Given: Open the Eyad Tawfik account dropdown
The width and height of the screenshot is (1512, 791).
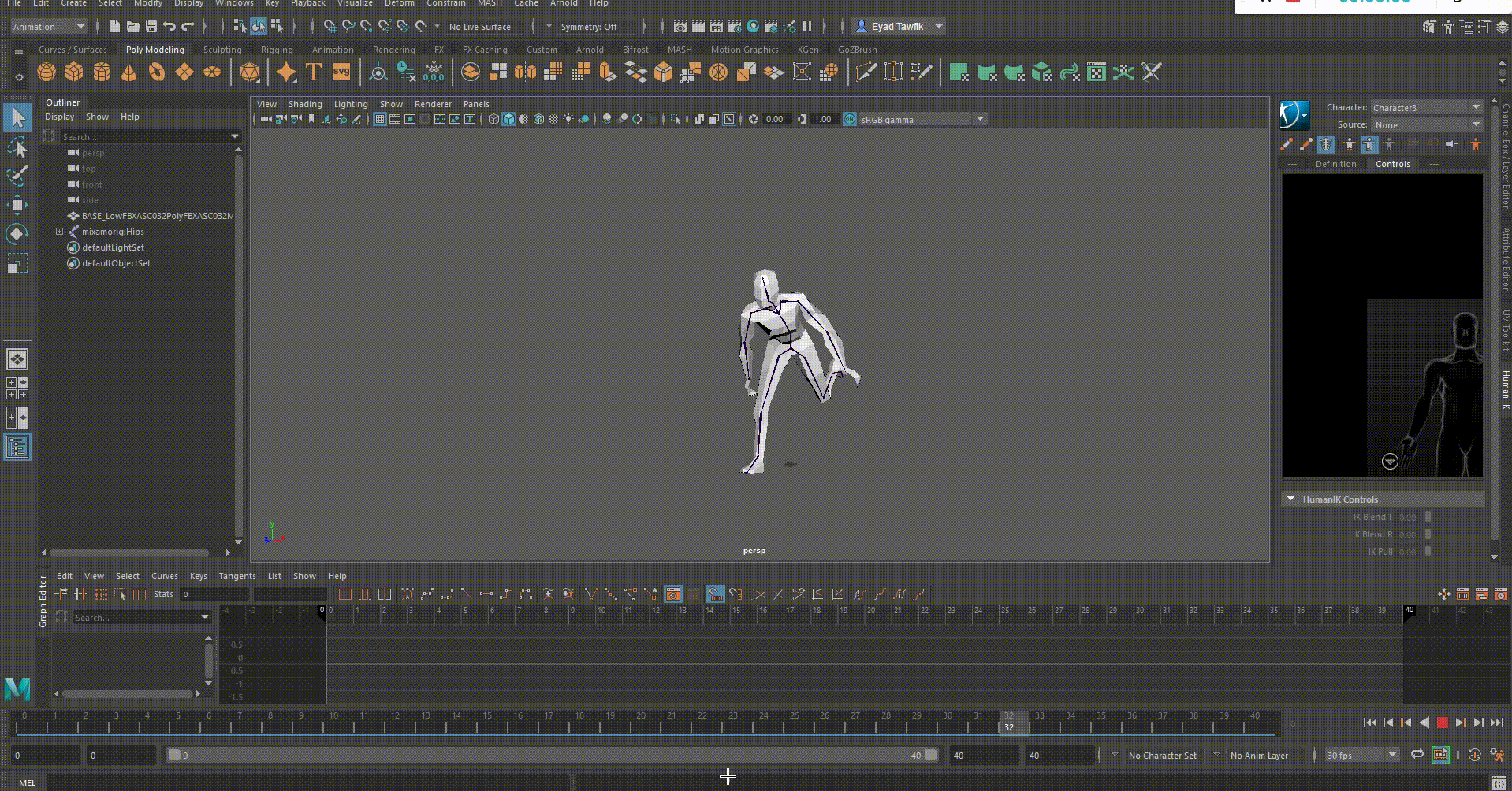Looking at the screenshot, I should [899, 26].
